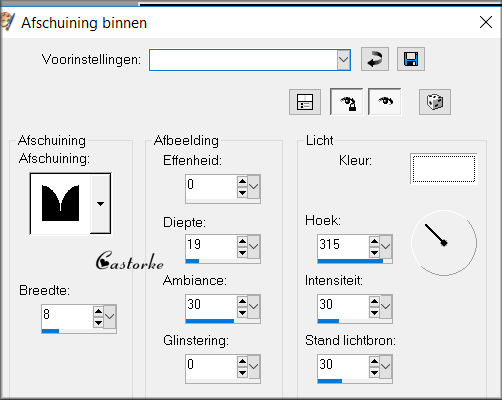The width and height of the screenshot is (502, 400).
Task: Click the save preset floppy disk icon
Action: tap(411, 59)
